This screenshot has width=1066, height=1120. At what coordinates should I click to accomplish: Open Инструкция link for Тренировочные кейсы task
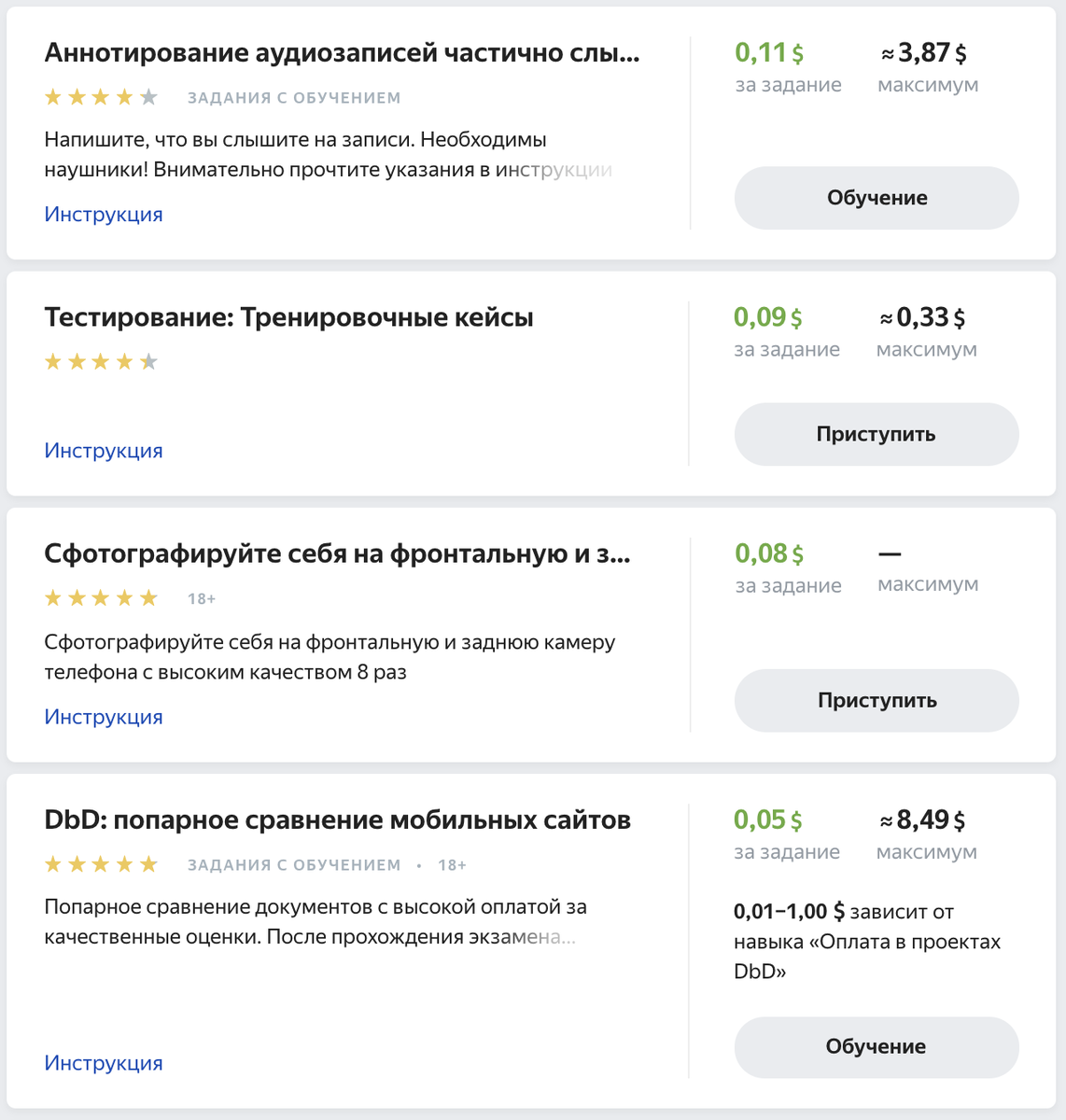(104, 451)
